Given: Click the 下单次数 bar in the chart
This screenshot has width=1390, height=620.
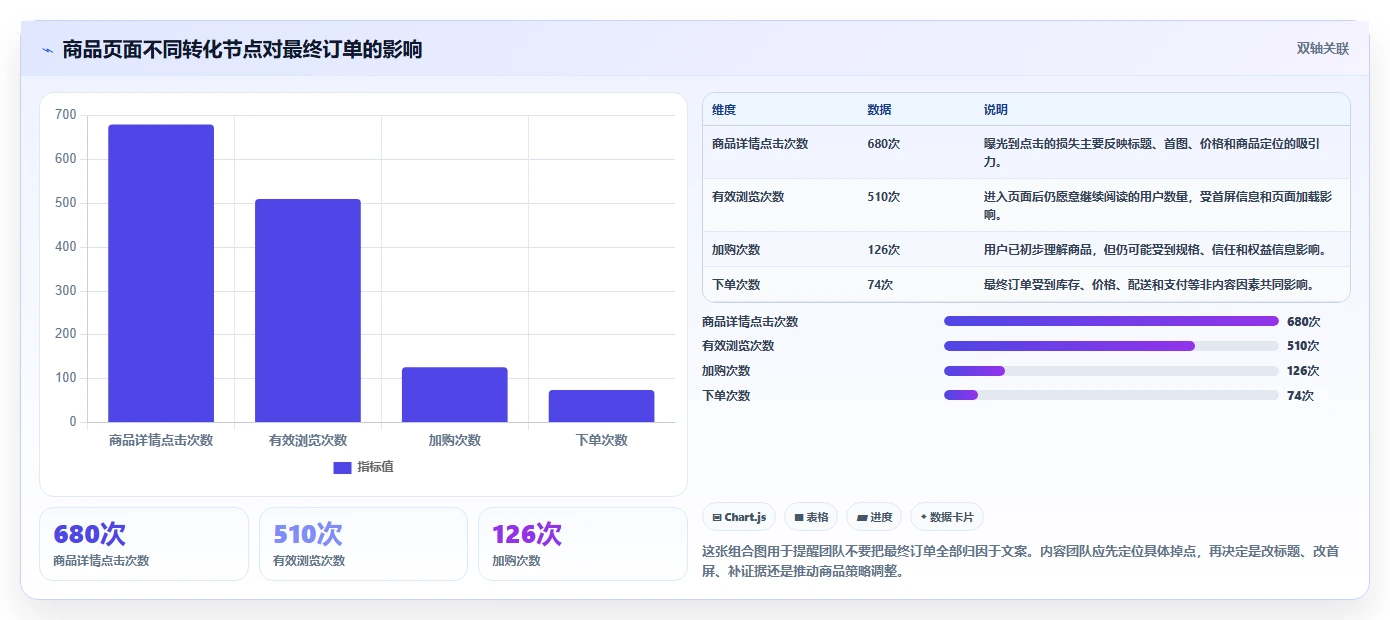Looking at the screenshot, I should coord(601,406).
